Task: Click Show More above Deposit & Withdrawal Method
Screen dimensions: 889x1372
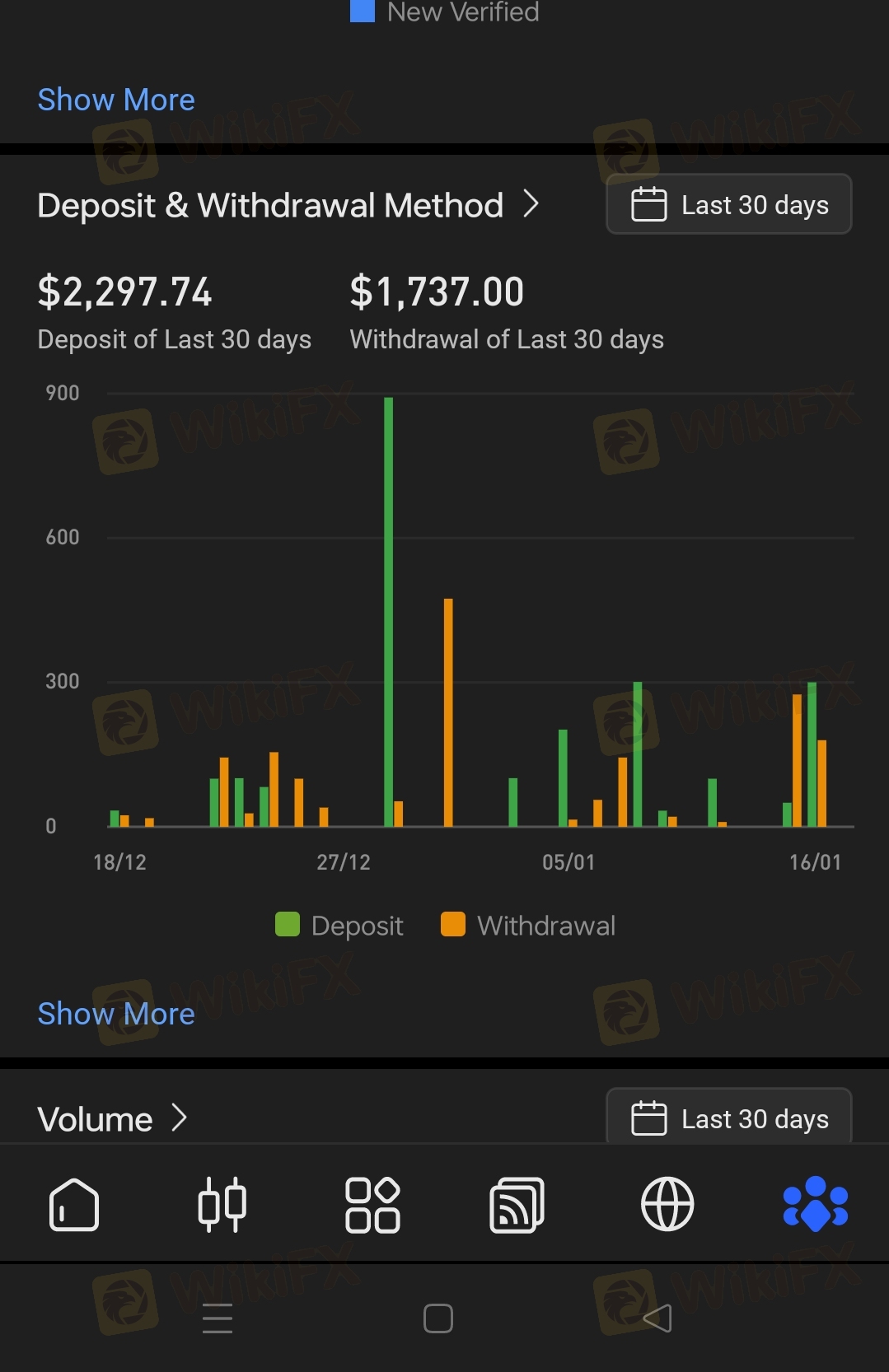Action: (116, 100)
